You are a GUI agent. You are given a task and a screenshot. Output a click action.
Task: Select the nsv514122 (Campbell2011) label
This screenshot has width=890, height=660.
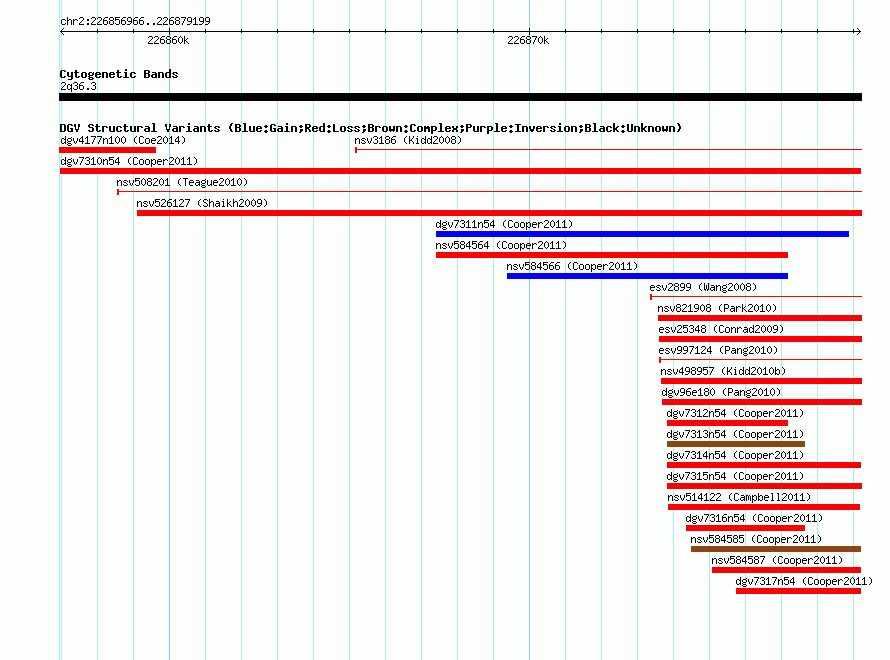739,497
